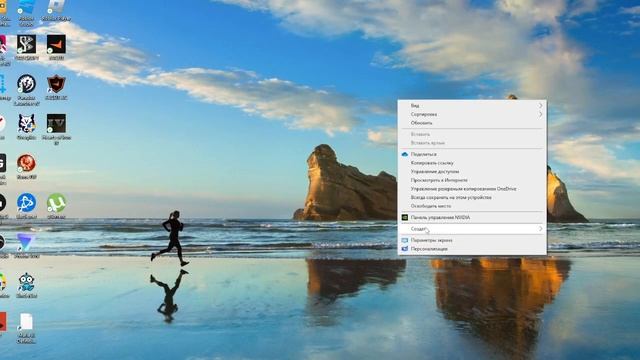Image resolution: width=640 pixels, height=360 pixels.
Task: Select the white document file shortcut on desktop
Action: 27,322
